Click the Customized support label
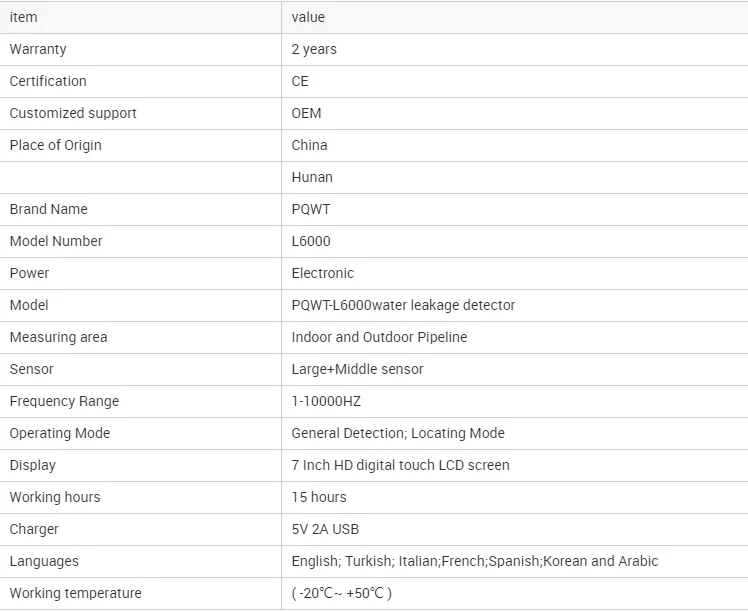This screenshot has width=748, height=611. pos(73,113)
